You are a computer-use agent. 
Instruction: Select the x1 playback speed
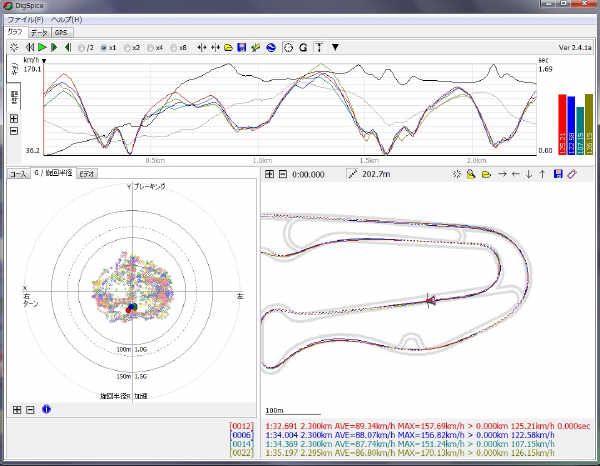click(x=108, y=48)
